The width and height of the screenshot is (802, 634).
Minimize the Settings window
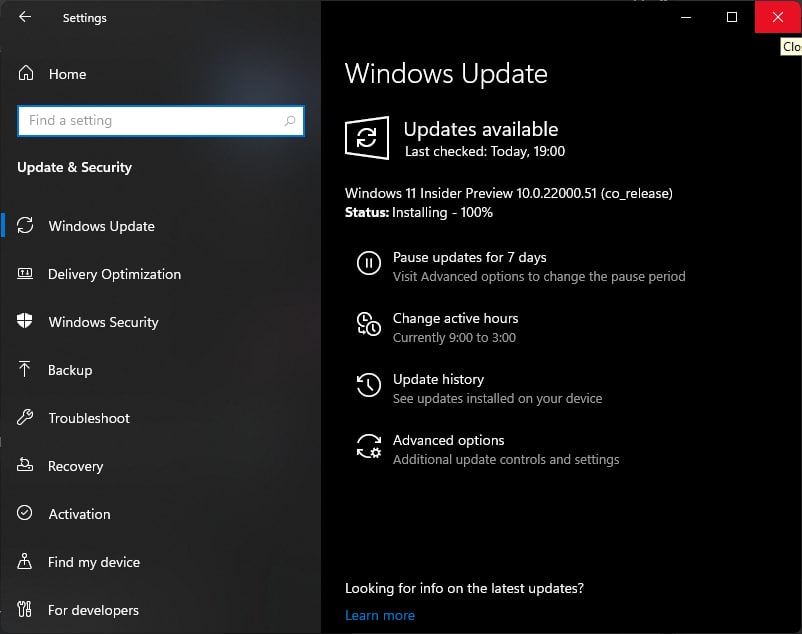click(x=686, y=17)
